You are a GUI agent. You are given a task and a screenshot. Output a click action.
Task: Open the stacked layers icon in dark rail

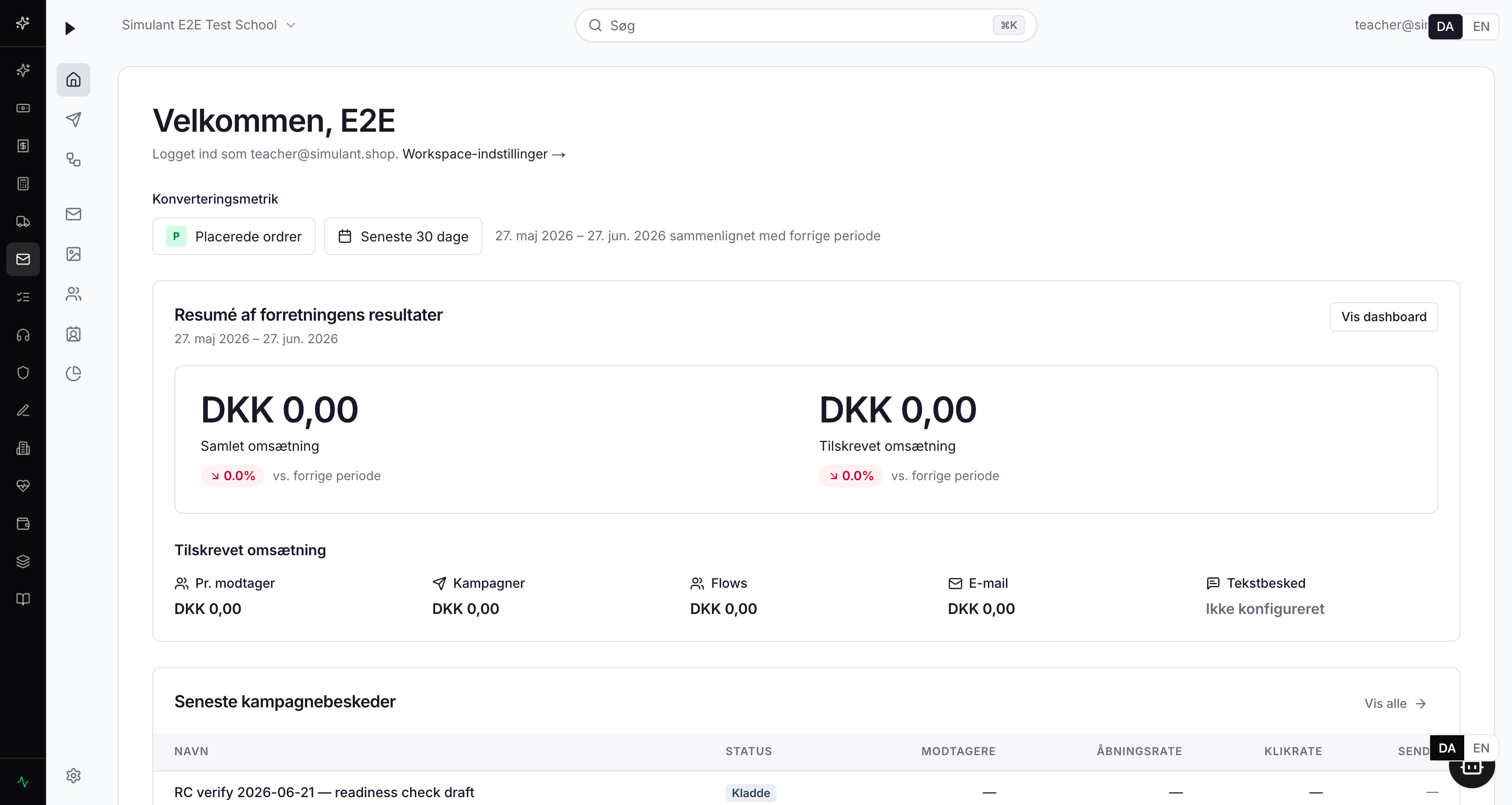coord(23,562)
